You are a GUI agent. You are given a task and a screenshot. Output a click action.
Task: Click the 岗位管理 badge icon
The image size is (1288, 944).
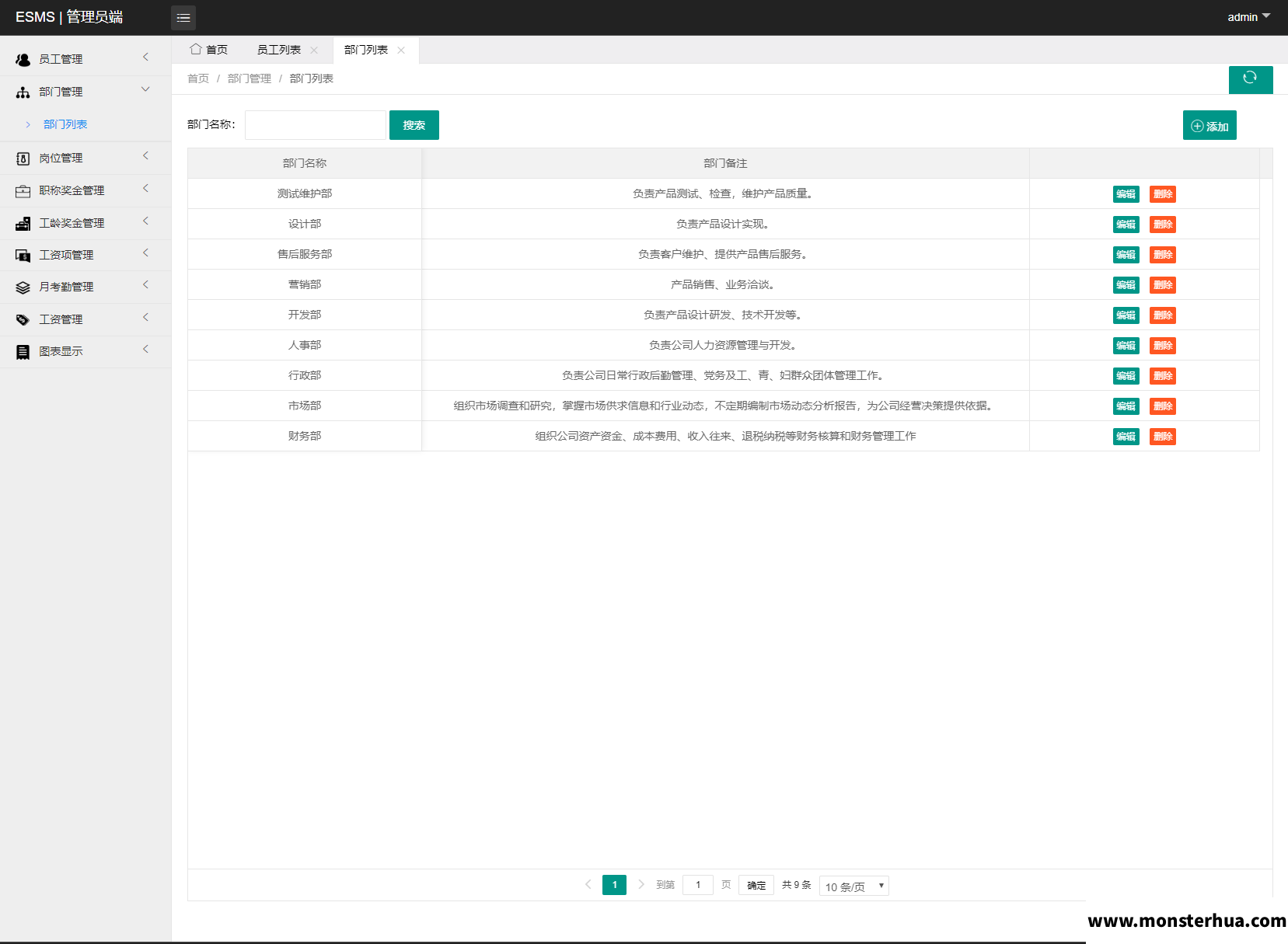23,158
